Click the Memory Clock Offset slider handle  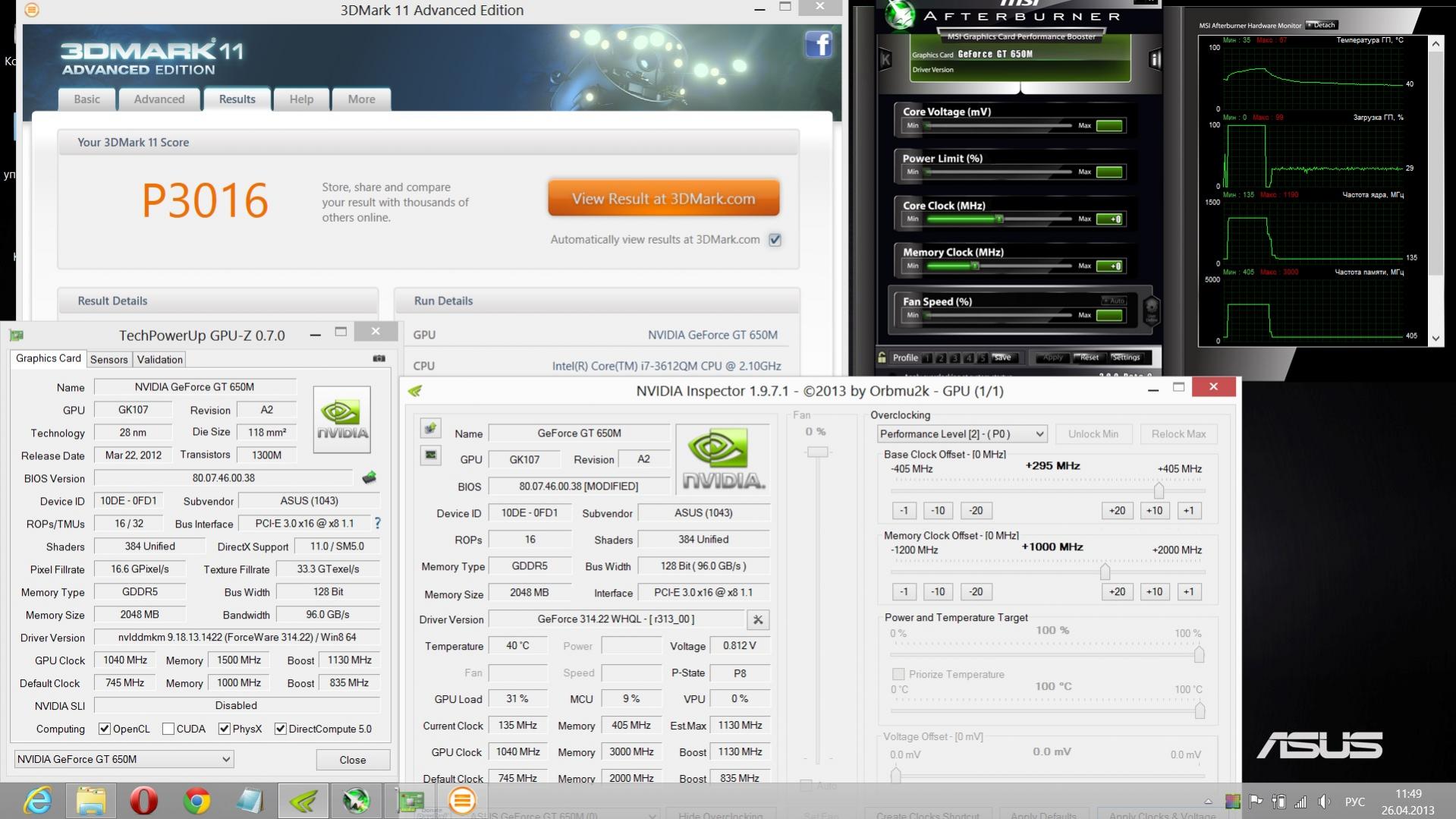point(1105,571)
